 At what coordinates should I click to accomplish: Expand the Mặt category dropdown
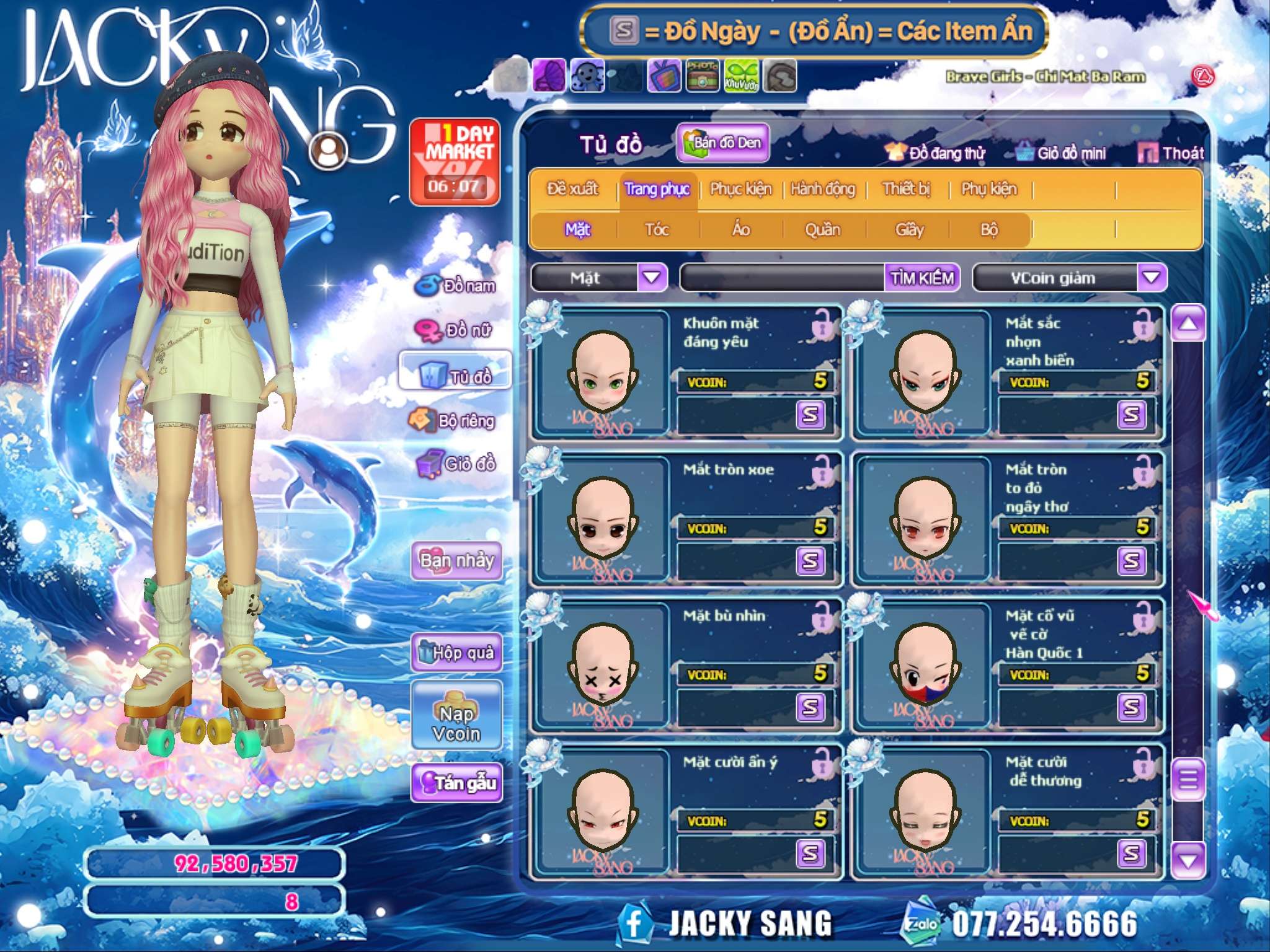click(x=652, y=277)
